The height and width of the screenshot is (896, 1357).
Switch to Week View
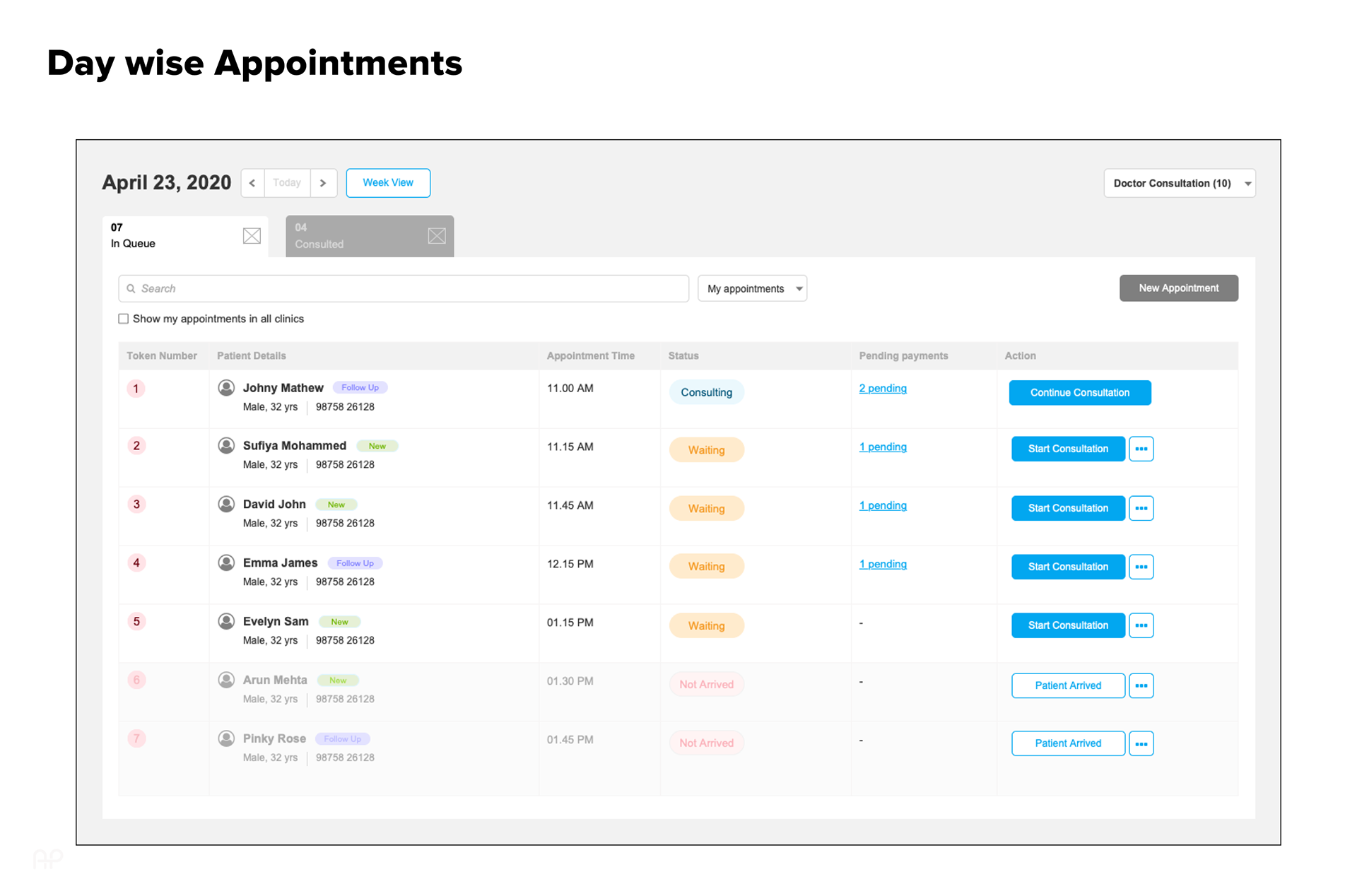pyautogui.click(x=388, y=183)
